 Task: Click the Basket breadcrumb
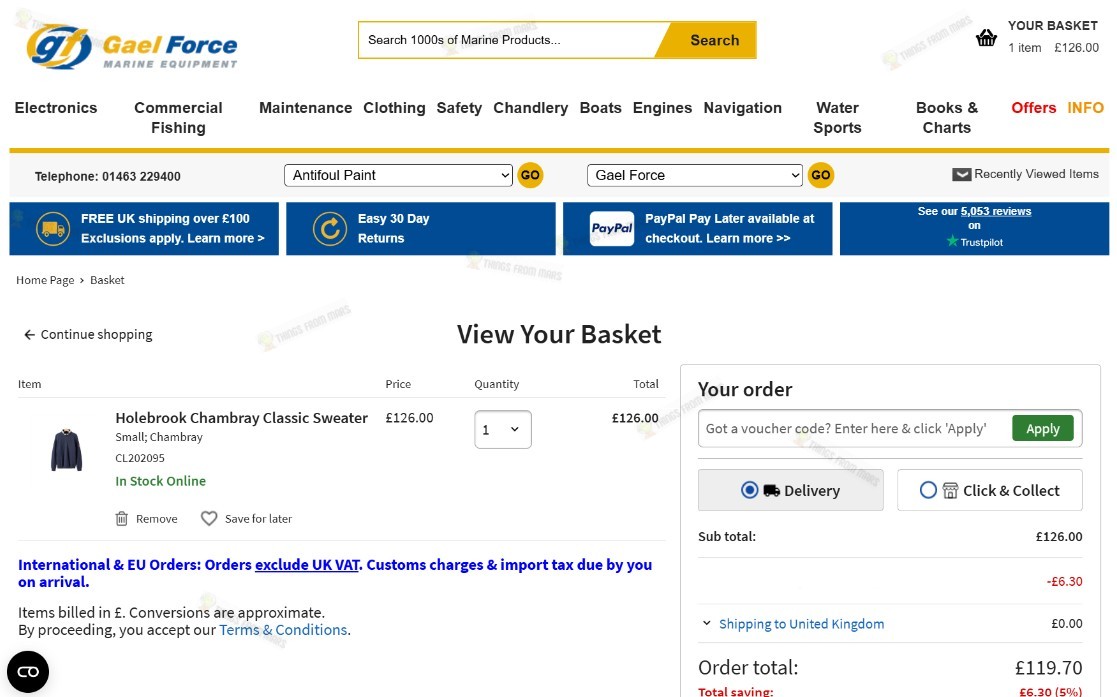pyautogui.click(x=107, y=280)
